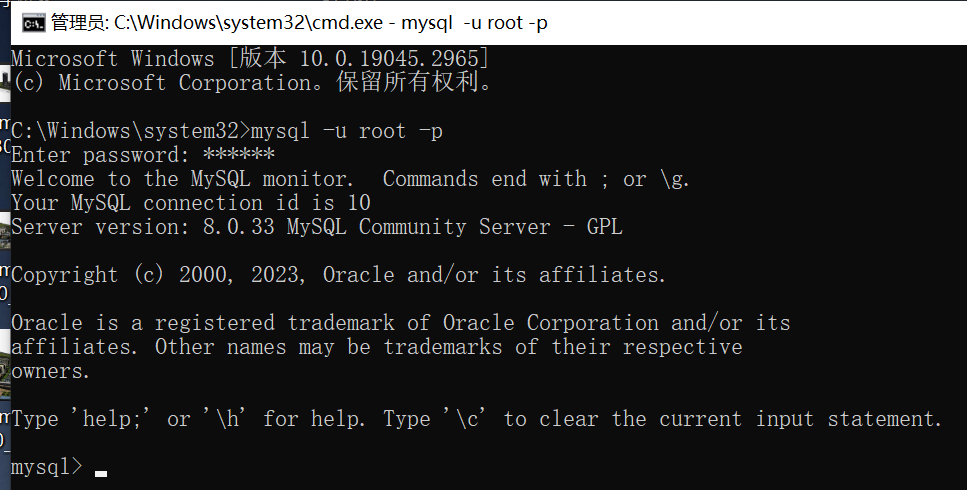Viewport: 967px width, 490px height.
Task: Click the blinking cursor after mysql prompt
Action: (x=101, y=473)
